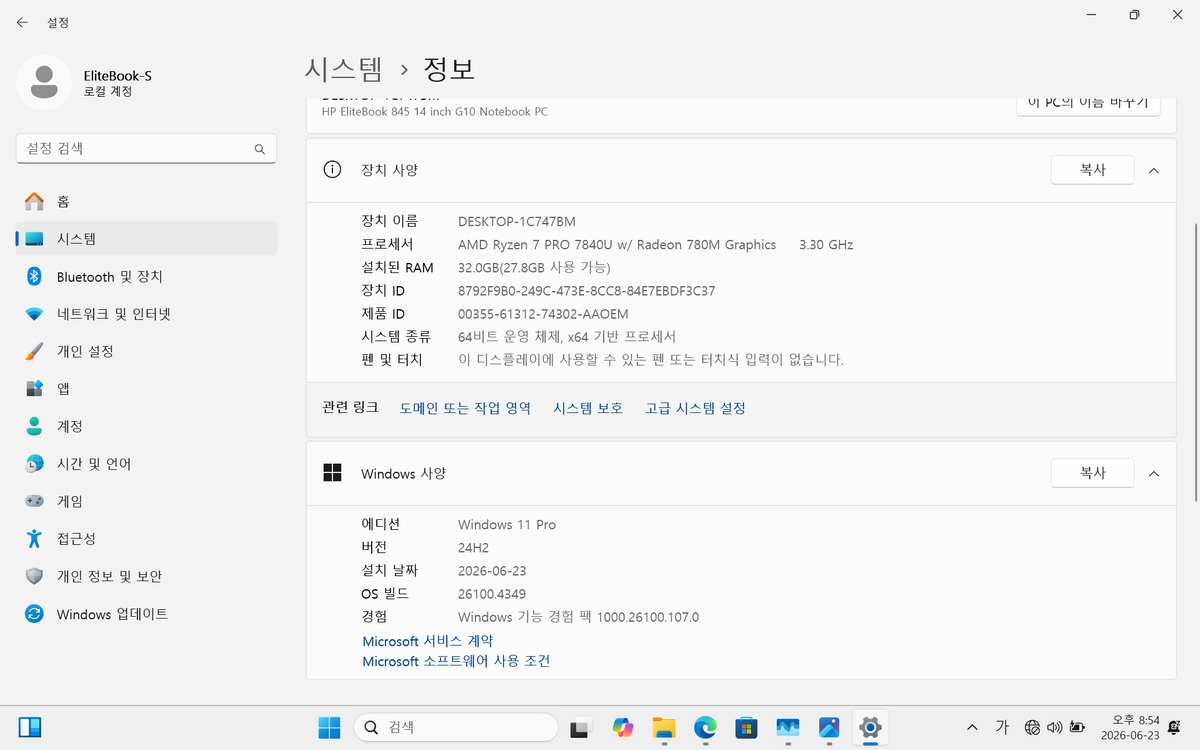
Task: Open 개인 정보 및 보안 settings
Action: 147,577
